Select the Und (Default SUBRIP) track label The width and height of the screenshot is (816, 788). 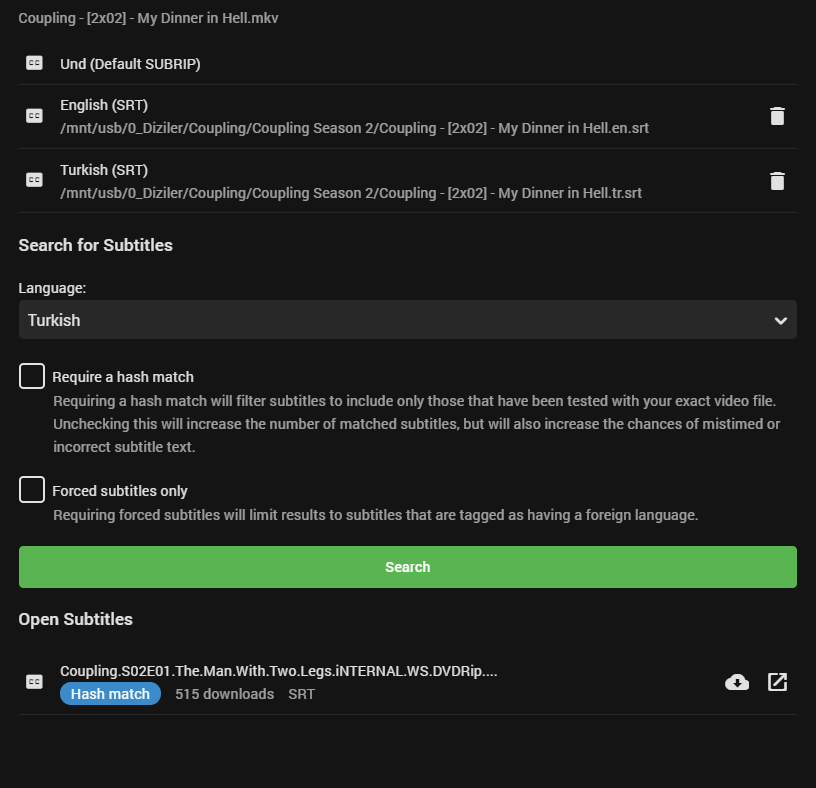point(130,64)
